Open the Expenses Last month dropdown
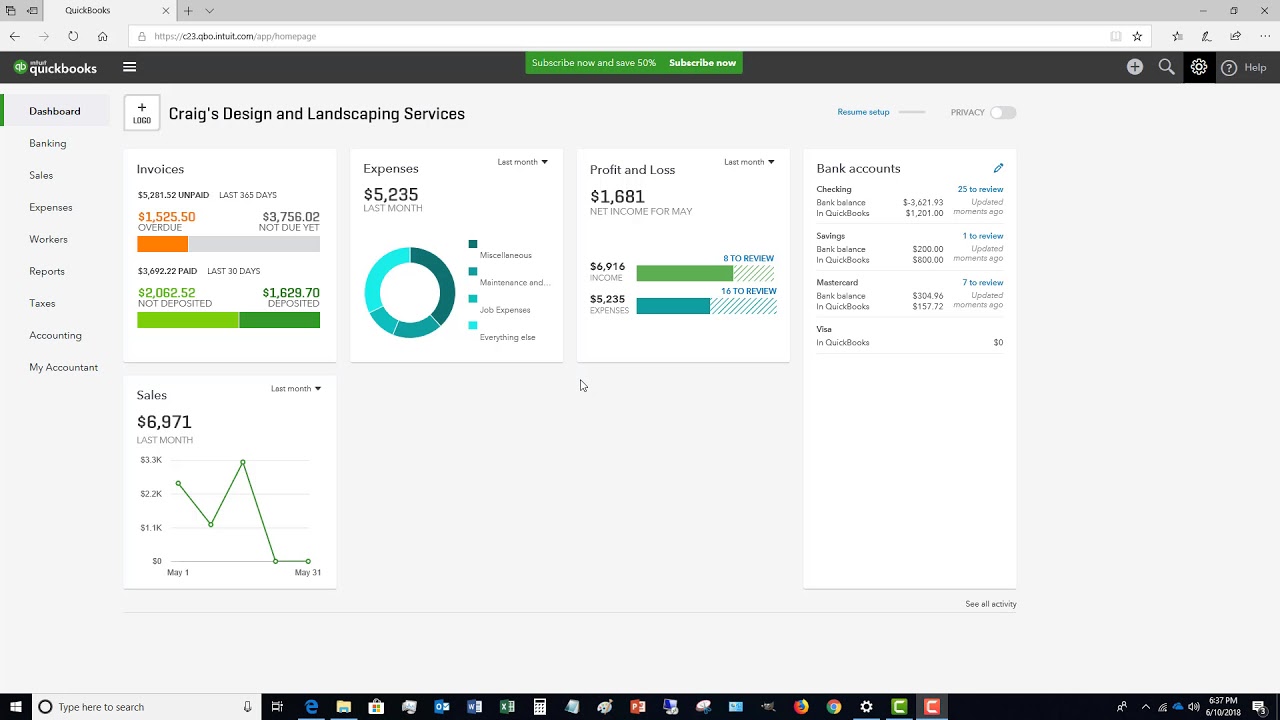This screenshot has width=1280, height=720. [x=522, y=162]
